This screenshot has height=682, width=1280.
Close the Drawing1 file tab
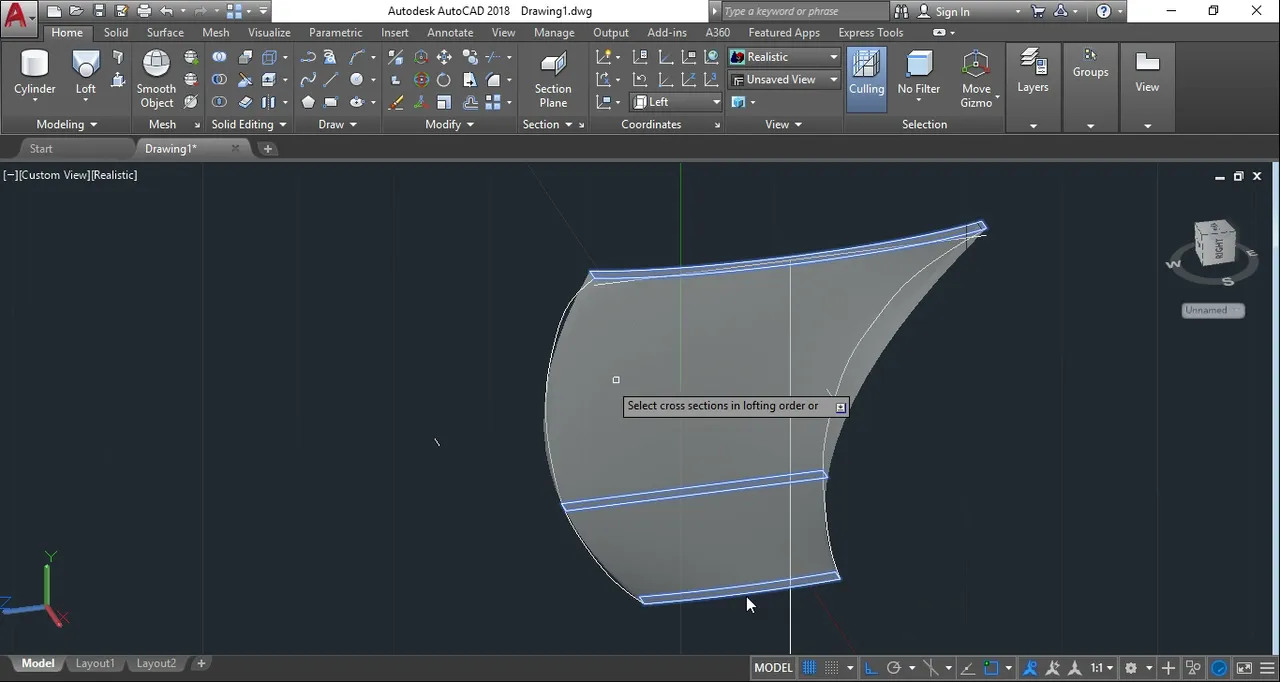tap(235, 148)
